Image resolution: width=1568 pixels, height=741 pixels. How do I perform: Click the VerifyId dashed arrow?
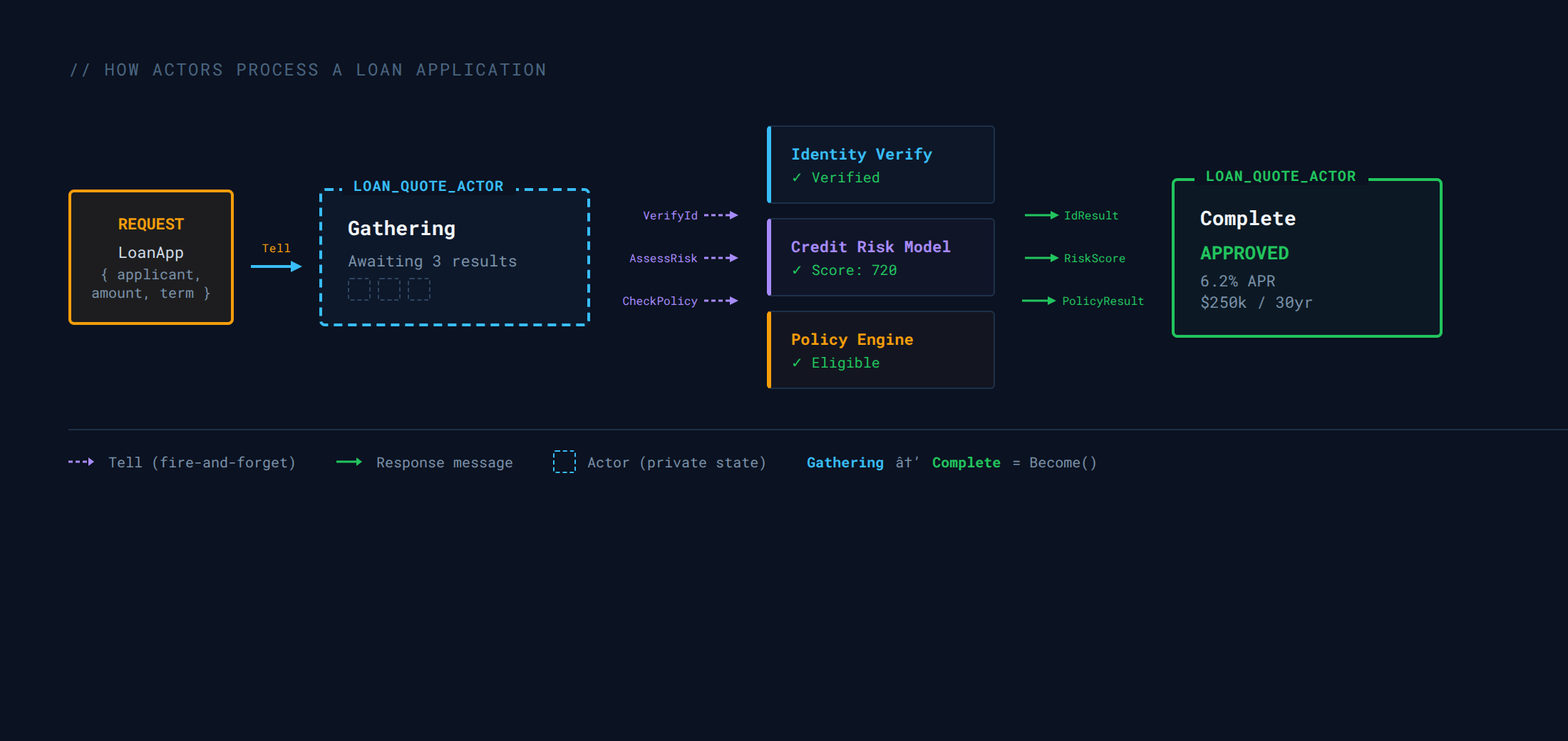point(721,214)
